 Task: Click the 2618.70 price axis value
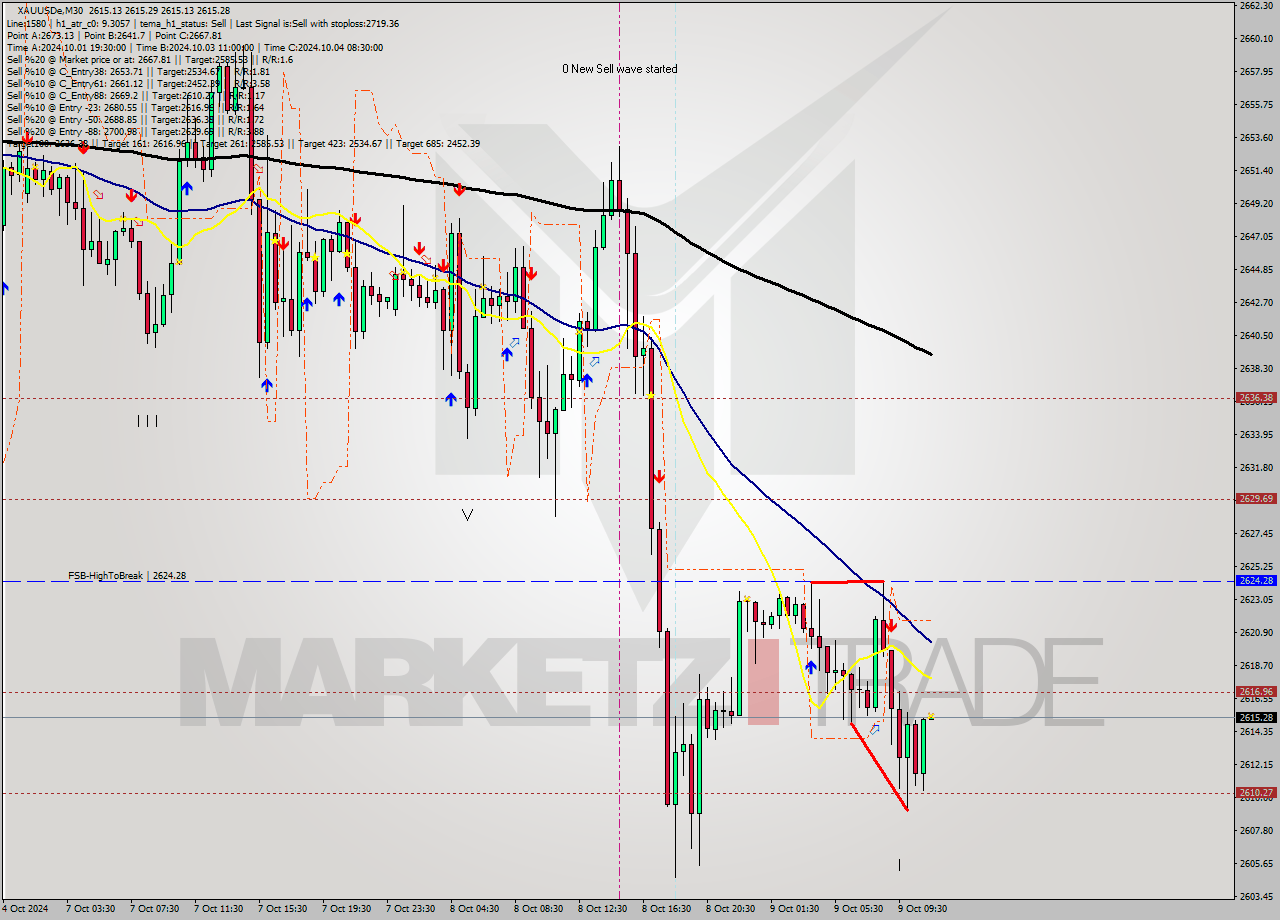point(1256,665)
